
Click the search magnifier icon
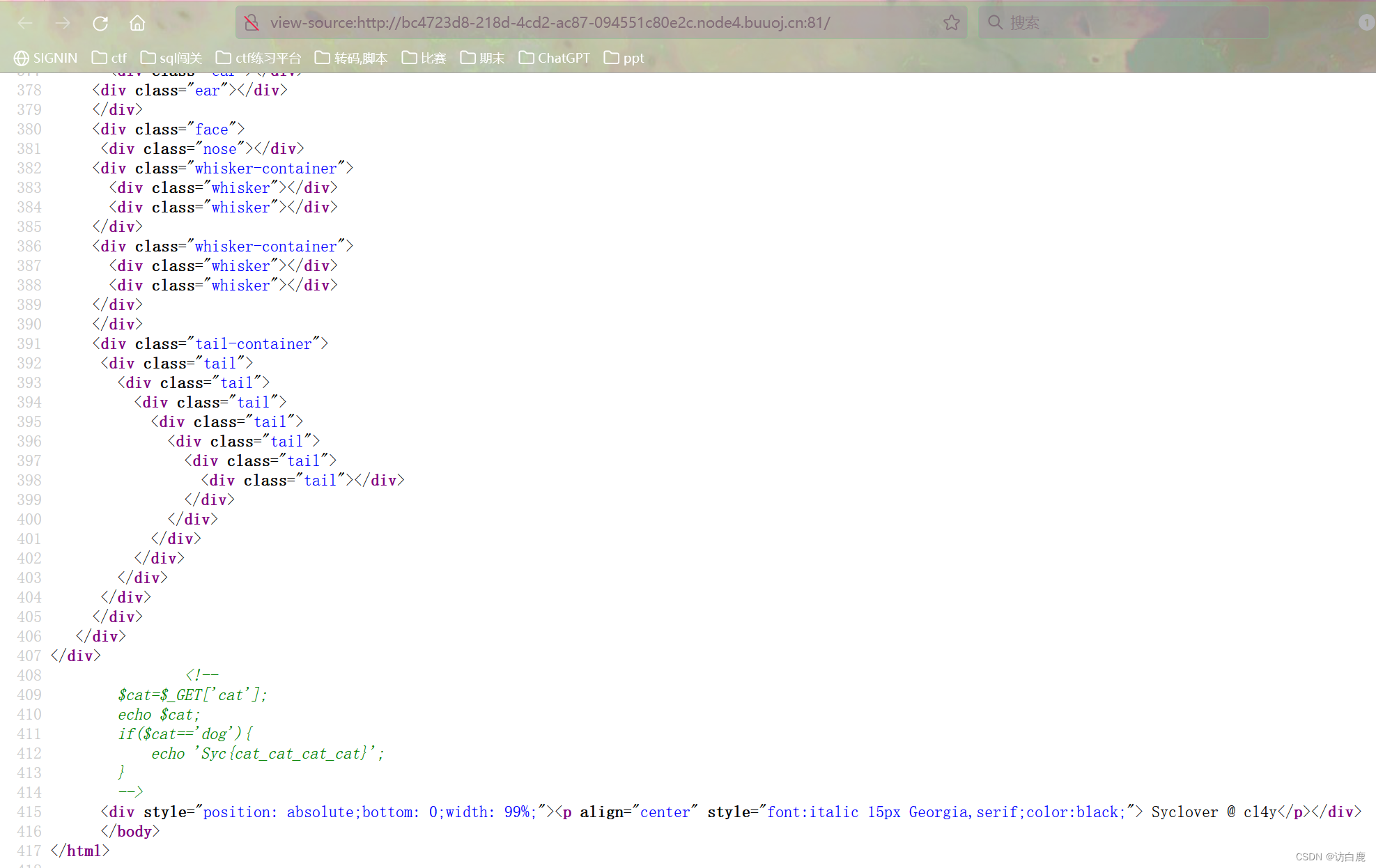pos(995,22)
